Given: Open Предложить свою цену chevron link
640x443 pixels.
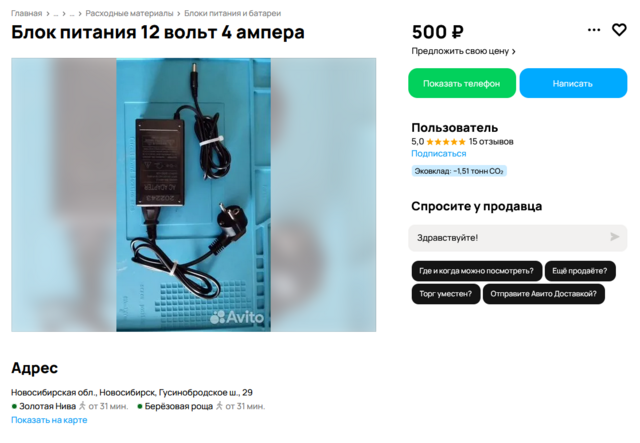Looking at the screenshot, I should click(x=463, y=51).
